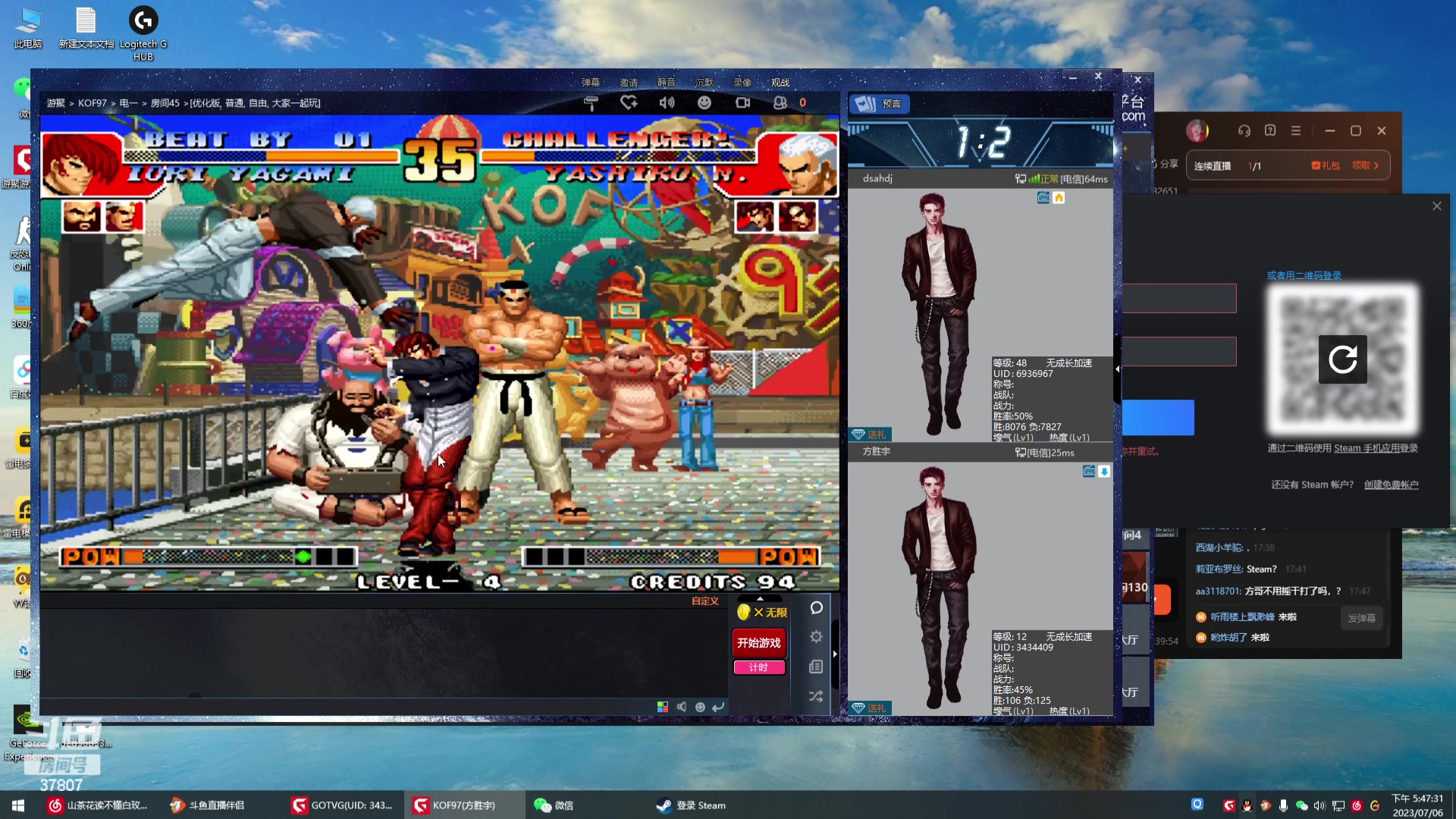Click the 创建免费帐户 link in Steam
This screenshot has width=1456, height=819.
coord(1391,485)
